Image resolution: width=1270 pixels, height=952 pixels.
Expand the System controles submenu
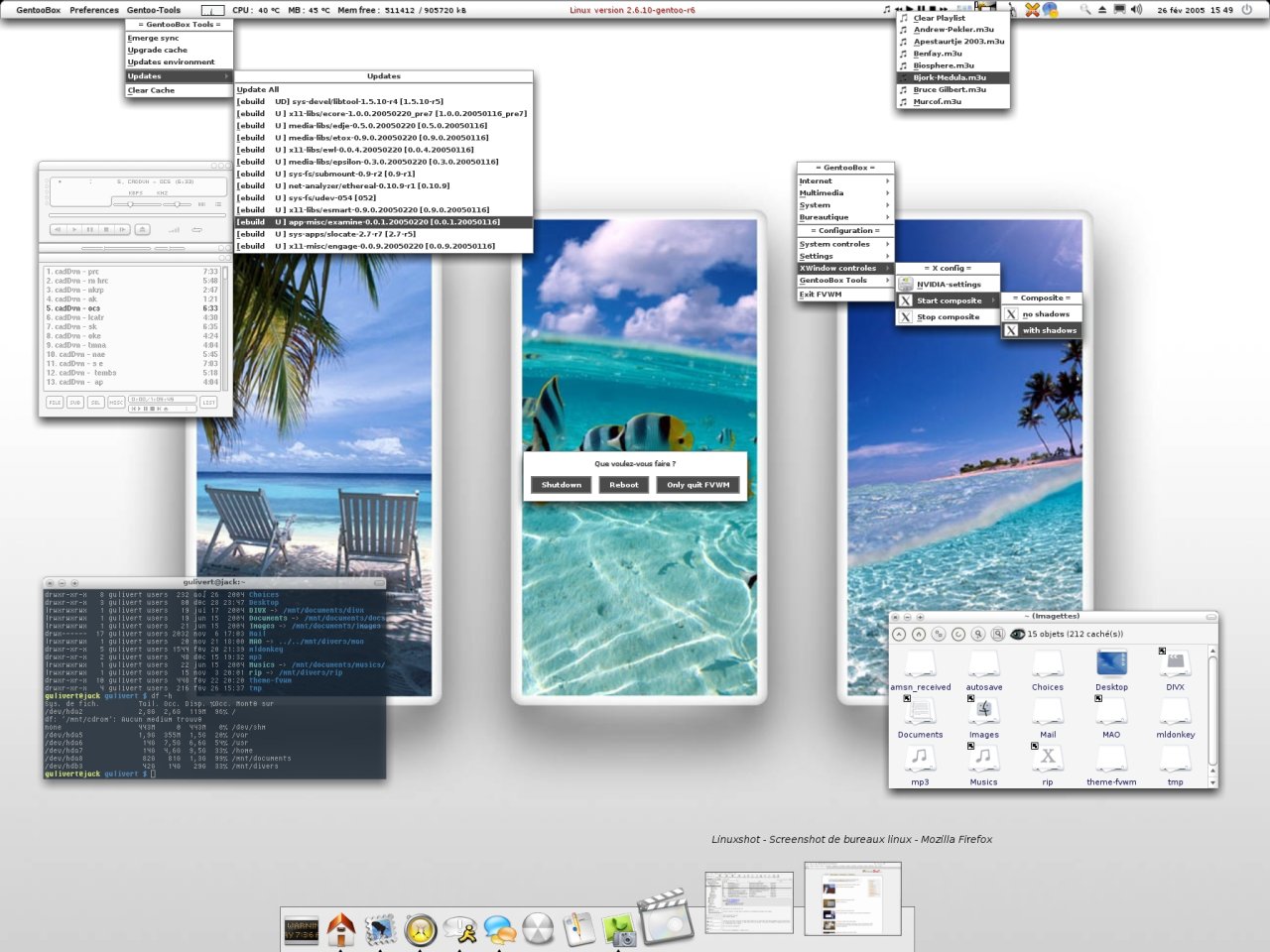[845, 244]
